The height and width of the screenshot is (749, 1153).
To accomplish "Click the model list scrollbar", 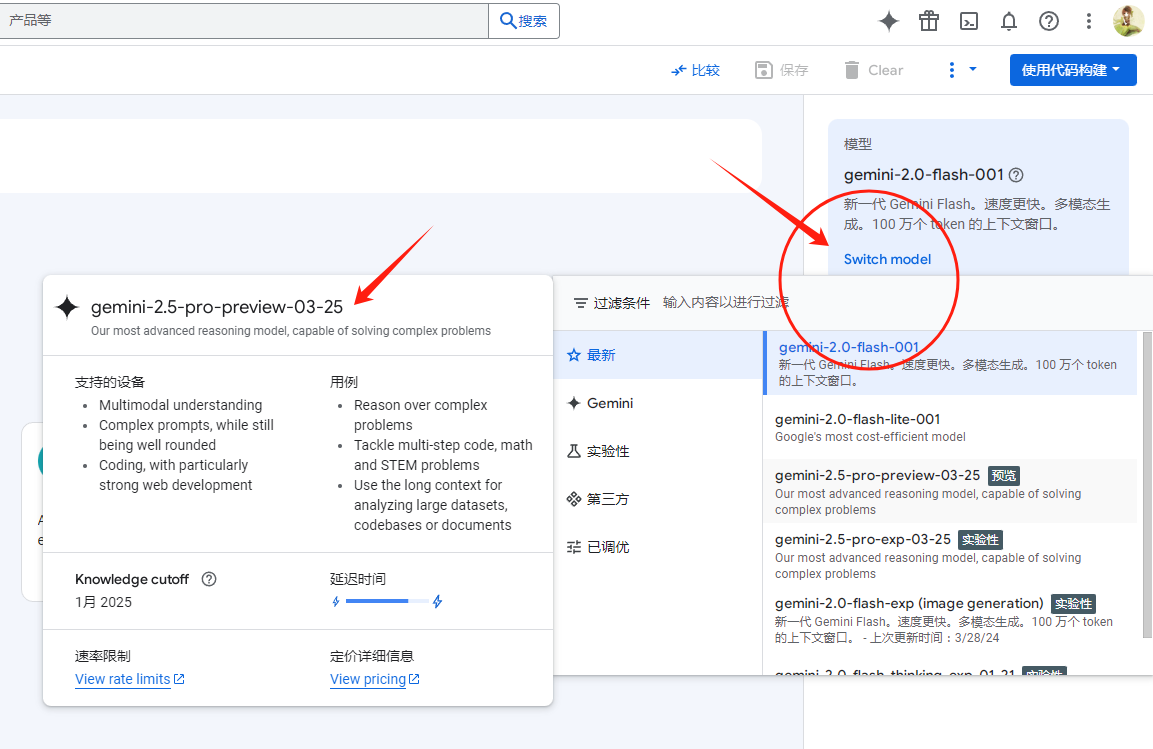I will 1148,485.
